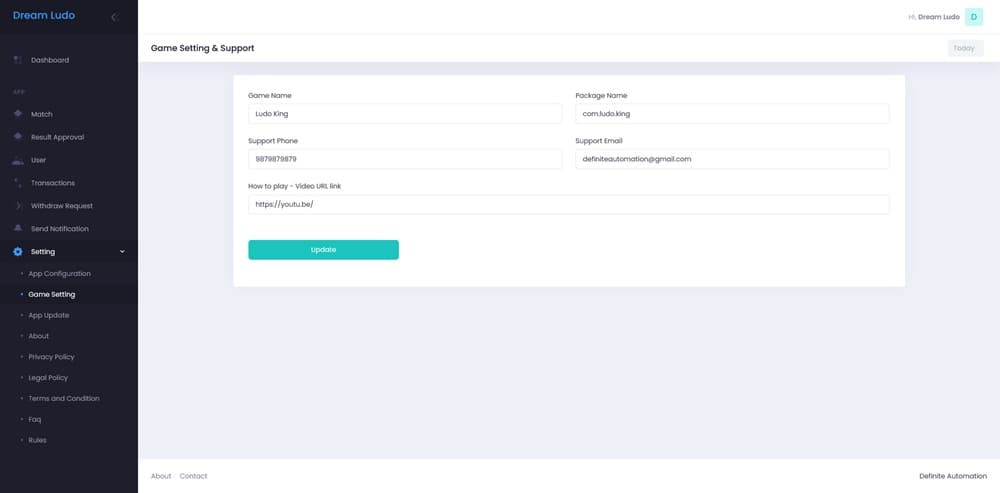
Task: Click the Transactions icon in sidebar
Action: point(18,183)
